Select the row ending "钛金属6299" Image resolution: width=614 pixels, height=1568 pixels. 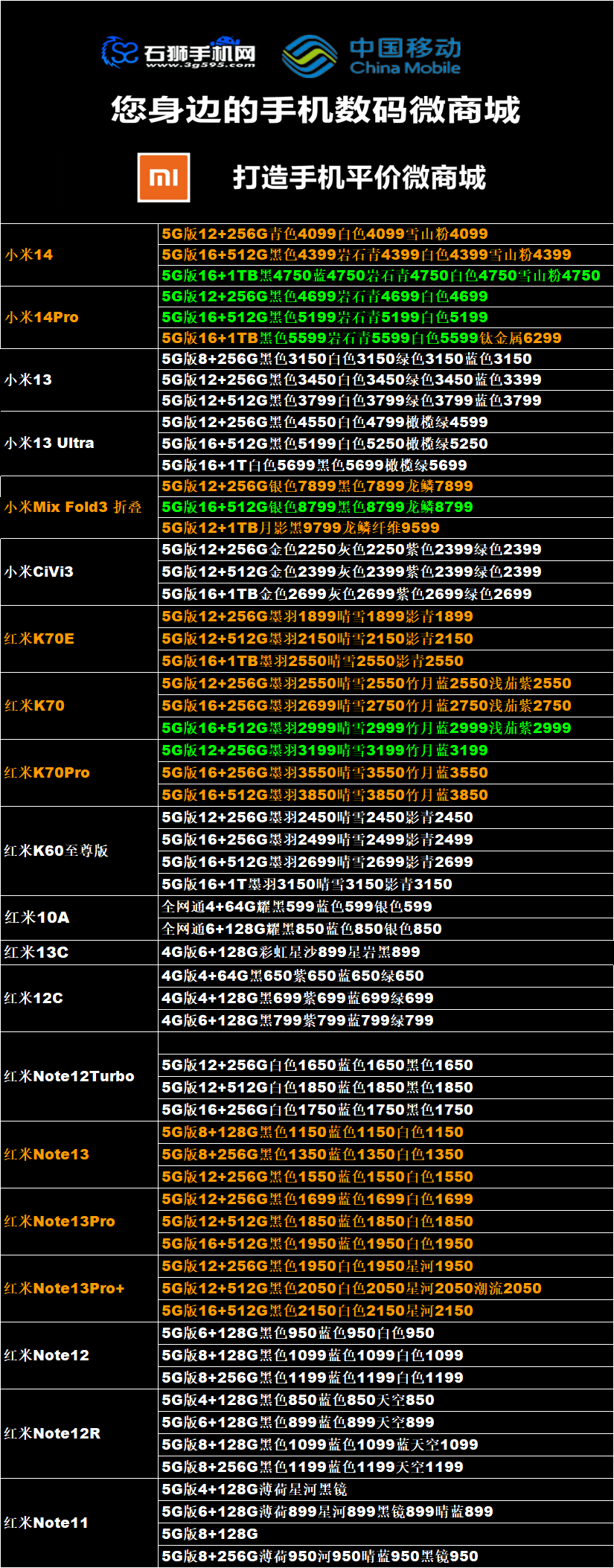[386, 338]
